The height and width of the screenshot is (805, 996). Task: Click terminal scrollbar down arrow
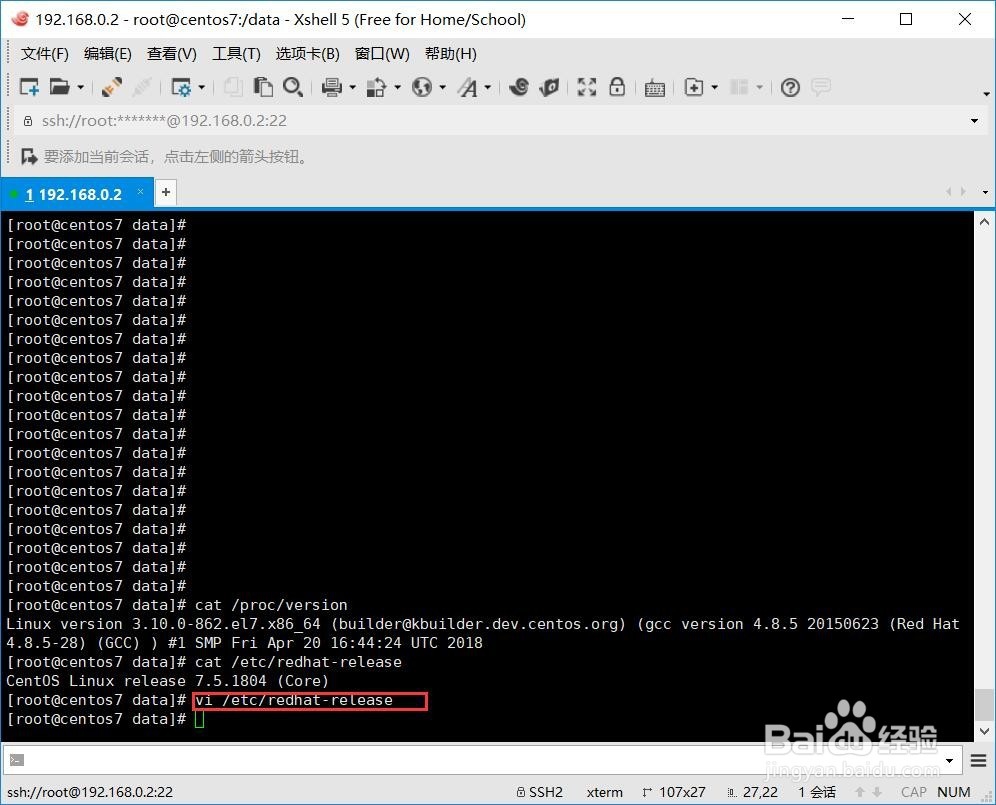click(x=984, y=731)
